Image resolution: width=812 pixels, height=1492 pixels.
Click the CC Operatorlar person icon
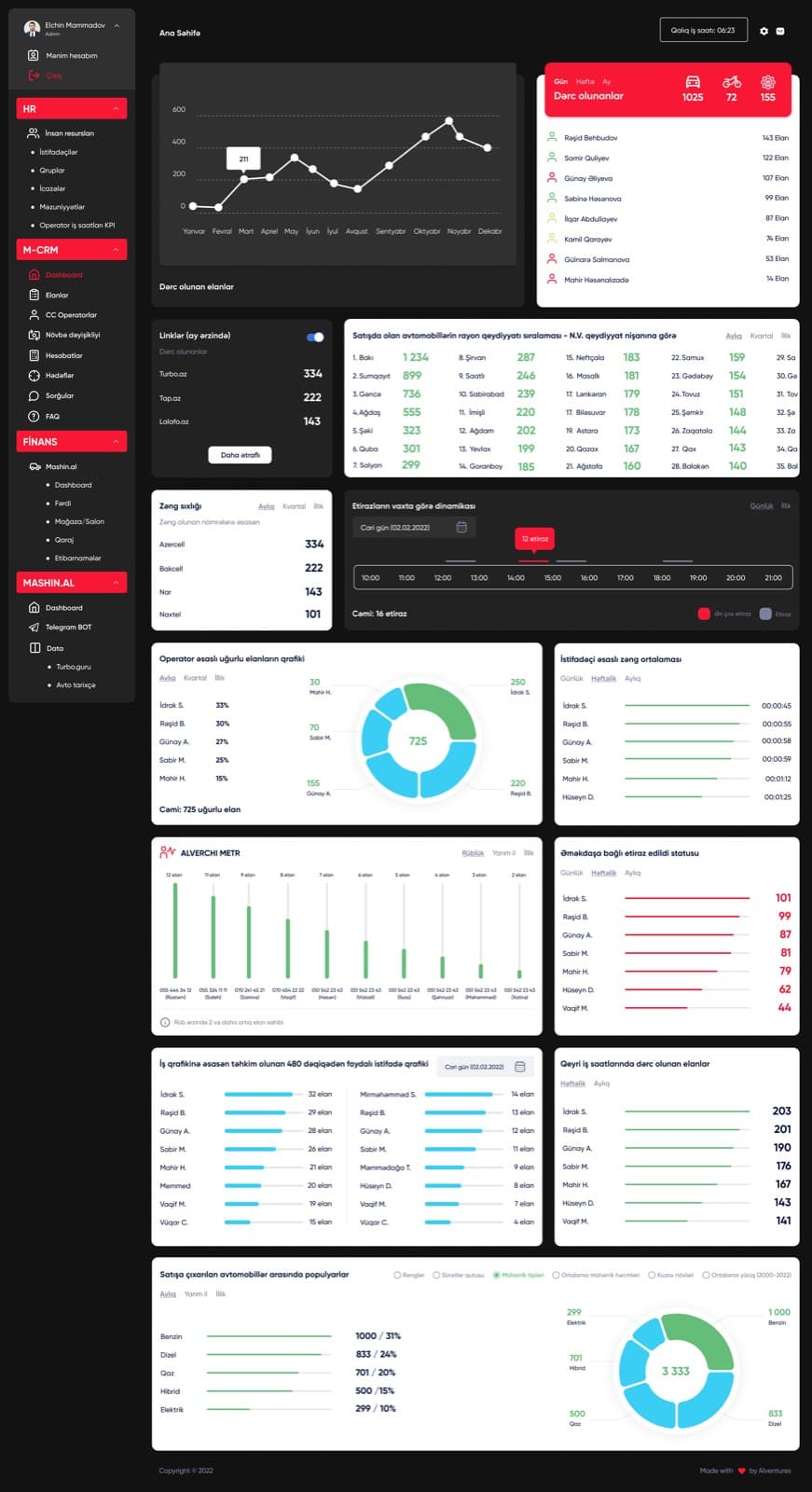(x=34, y=315)
